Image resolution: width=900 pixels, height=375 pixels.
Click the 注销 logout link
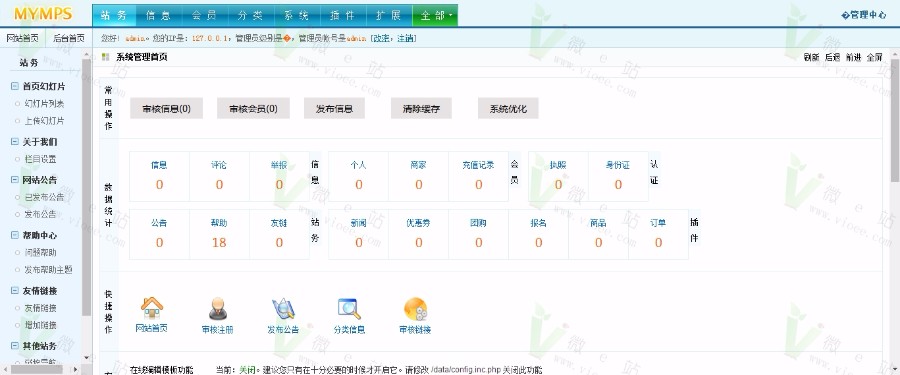(405, 38)
